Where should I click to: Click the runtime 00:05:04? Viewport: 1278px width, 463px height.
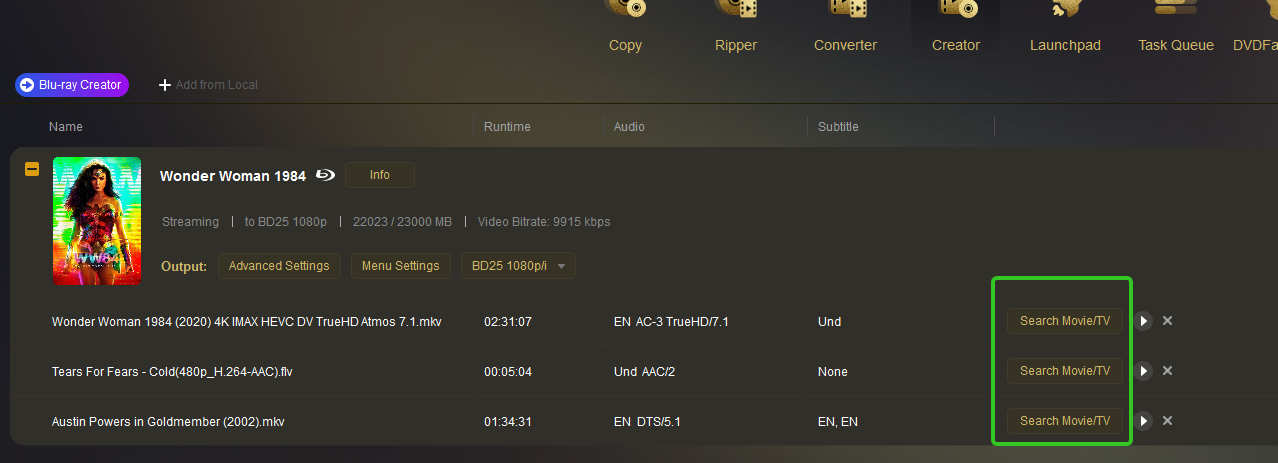point(507,372)
